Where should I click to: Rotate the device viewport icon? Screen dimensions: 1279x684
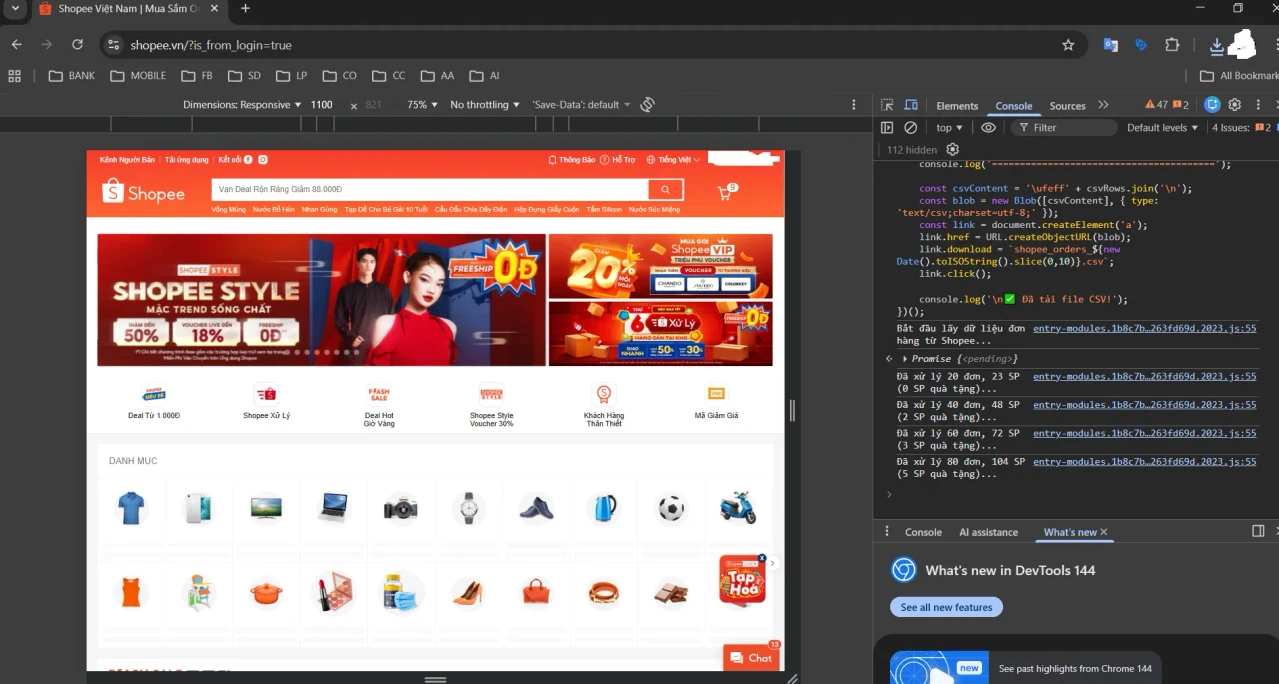[647, 105]
